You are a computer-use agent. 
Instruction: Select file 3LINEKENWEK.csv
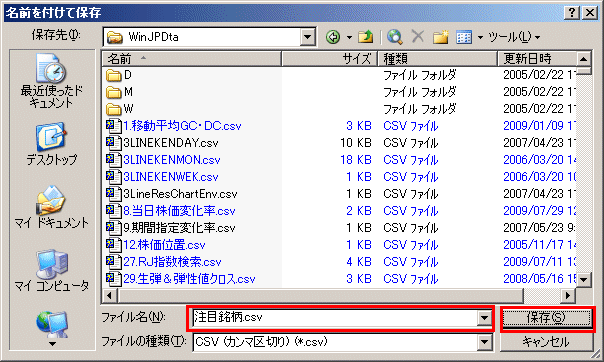coord(162,176)
